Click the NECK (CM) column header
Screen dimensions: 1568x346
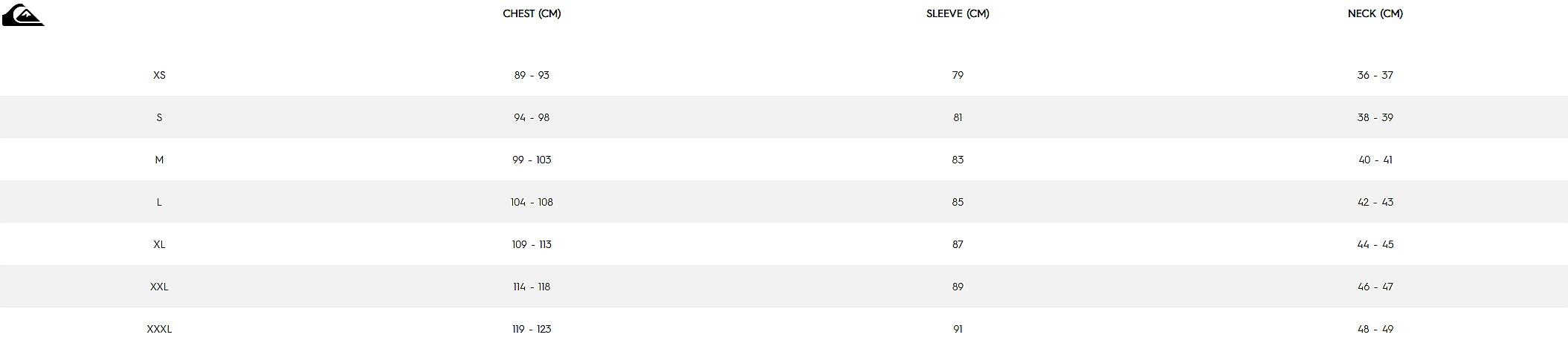[1375, 13]
